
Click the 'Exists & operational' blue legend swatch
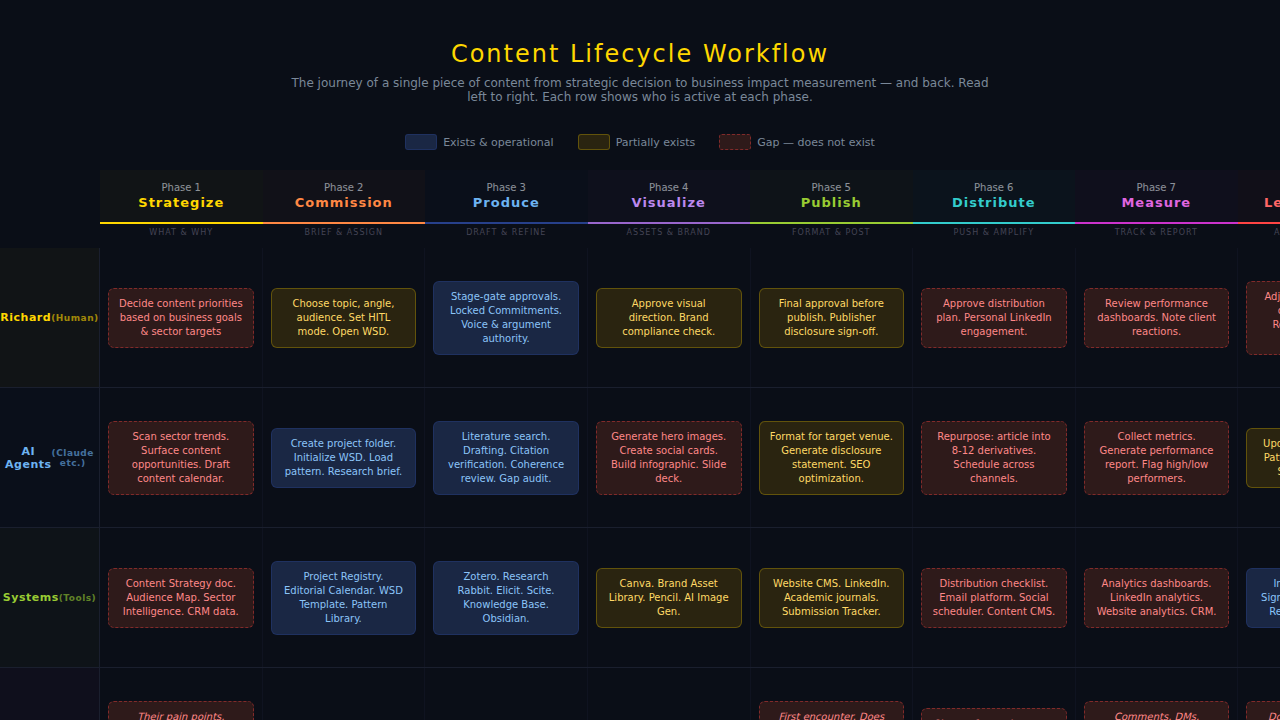pos(420,141)
